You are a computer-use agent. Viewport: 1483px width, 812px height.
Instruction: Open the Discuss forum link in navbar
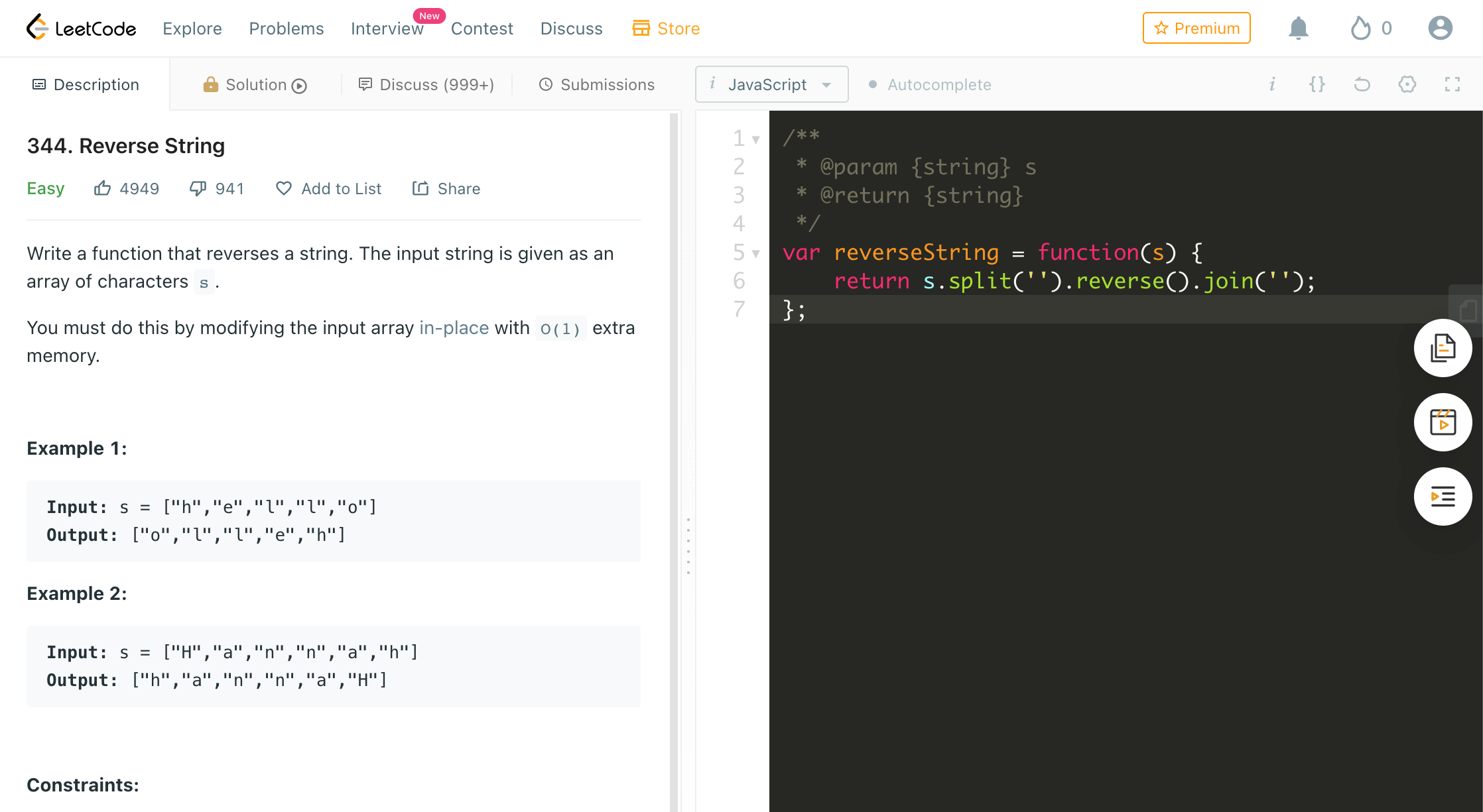(572, 29)
